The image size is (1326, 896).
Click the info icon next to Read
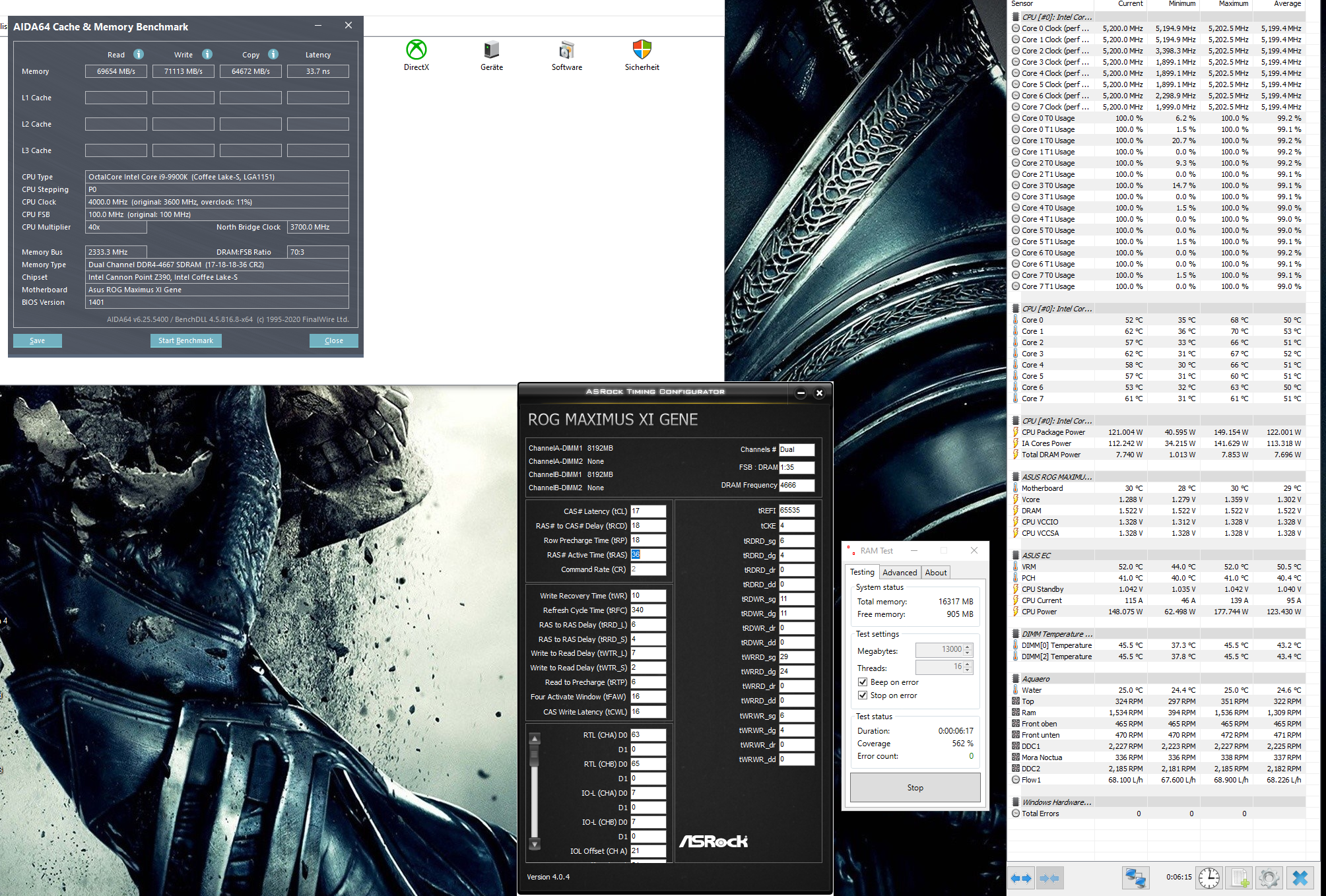pyautogui.click(x=139, y=54)
